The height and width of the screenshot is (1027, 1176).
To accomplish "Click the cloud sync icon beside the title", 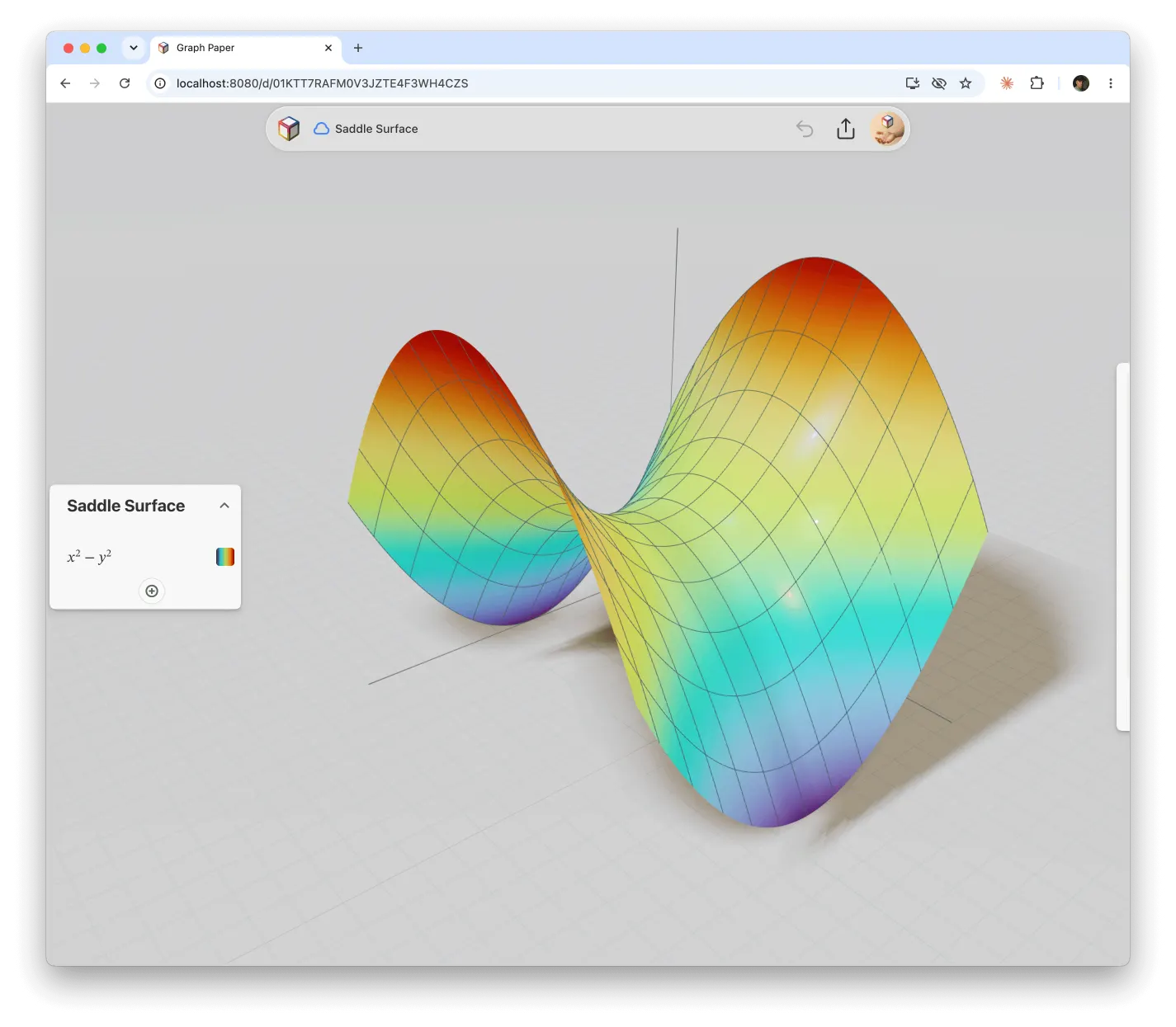I will pos(322,129).
